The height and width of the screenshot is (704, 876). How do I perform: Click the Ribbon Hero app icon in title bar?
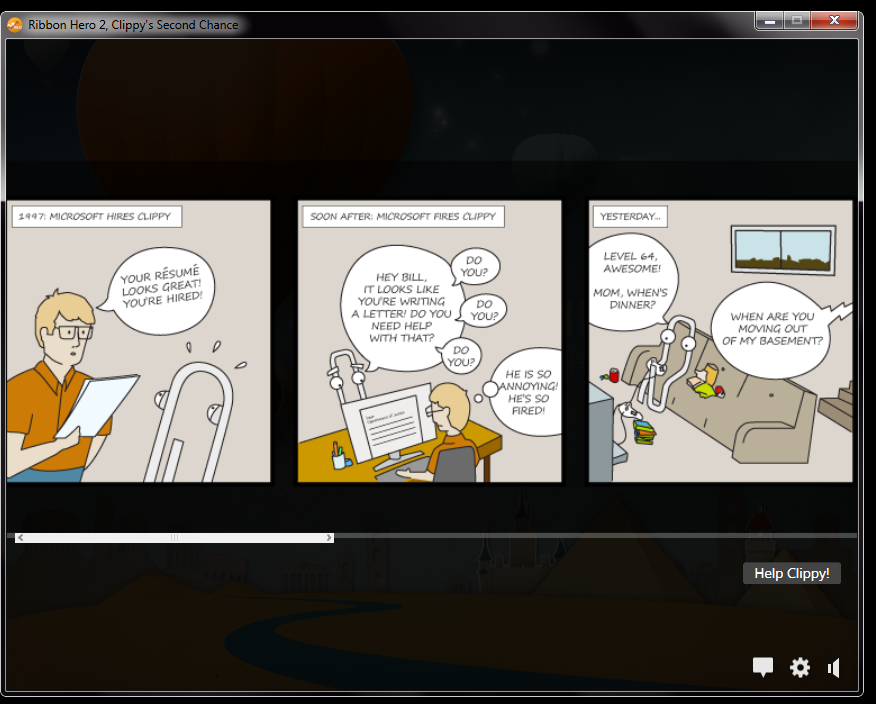tap(15, 25)
